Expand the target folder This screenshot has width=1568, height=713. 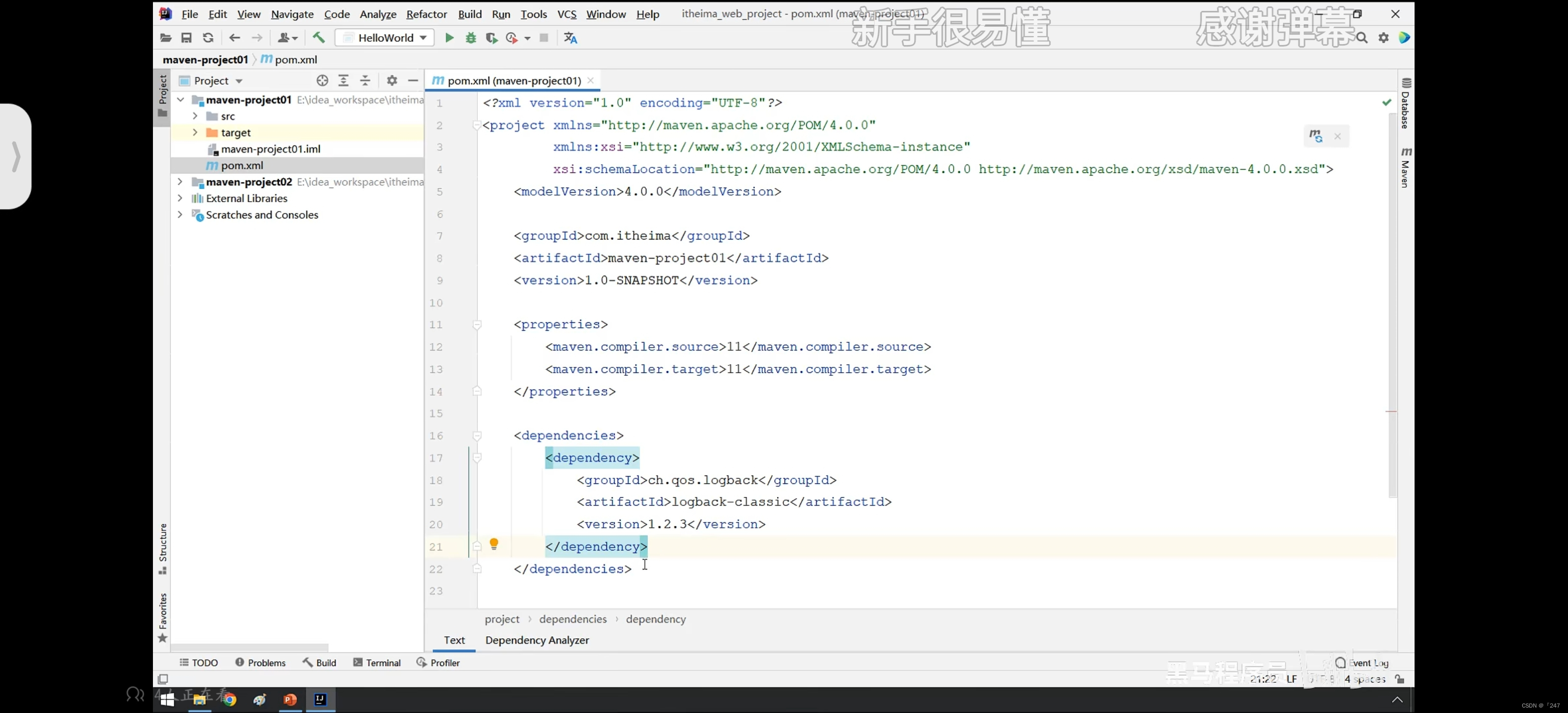coord(195,132)
